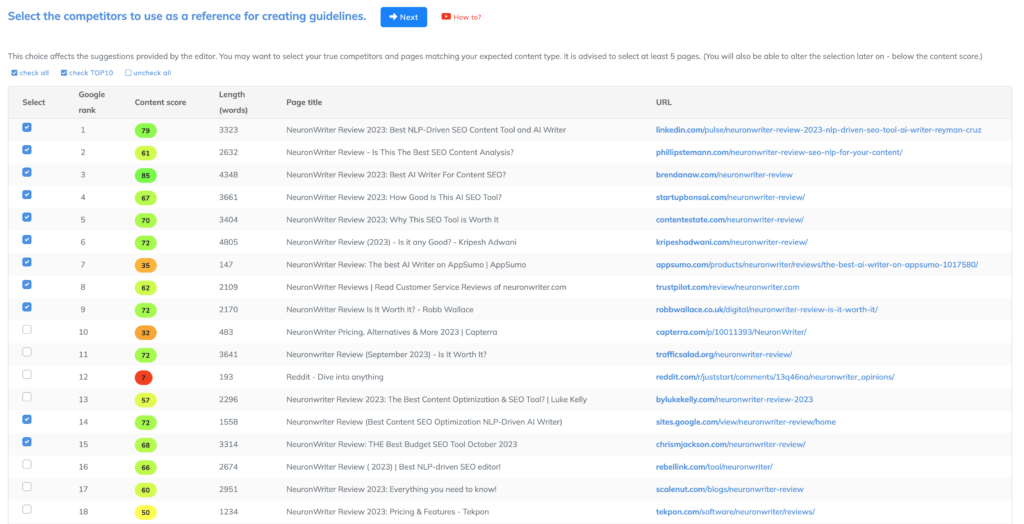Click the uncheck all option
Viewport: 1024px width, 524px height.
(x=148, y=73)
